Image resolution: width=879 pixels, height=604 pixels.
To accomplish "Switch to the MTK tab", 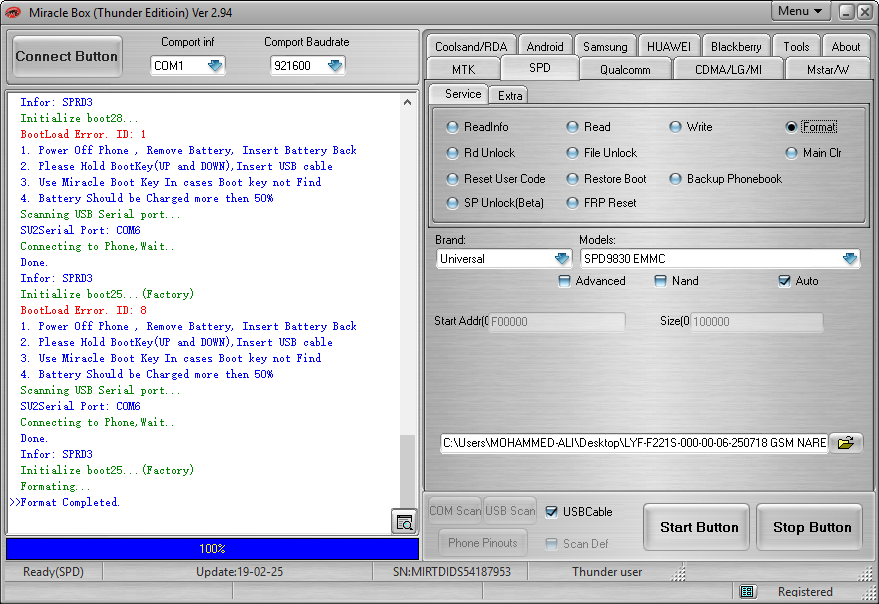I will tap(463, 70).
